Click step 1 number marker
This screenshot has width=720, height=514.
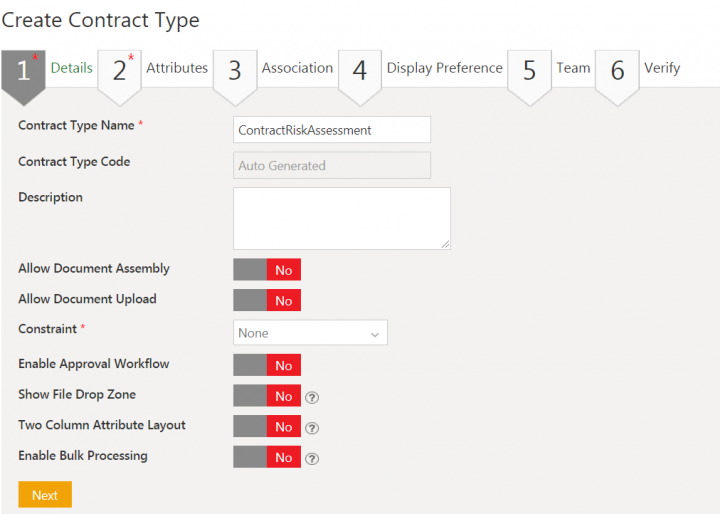click(23, 77)
